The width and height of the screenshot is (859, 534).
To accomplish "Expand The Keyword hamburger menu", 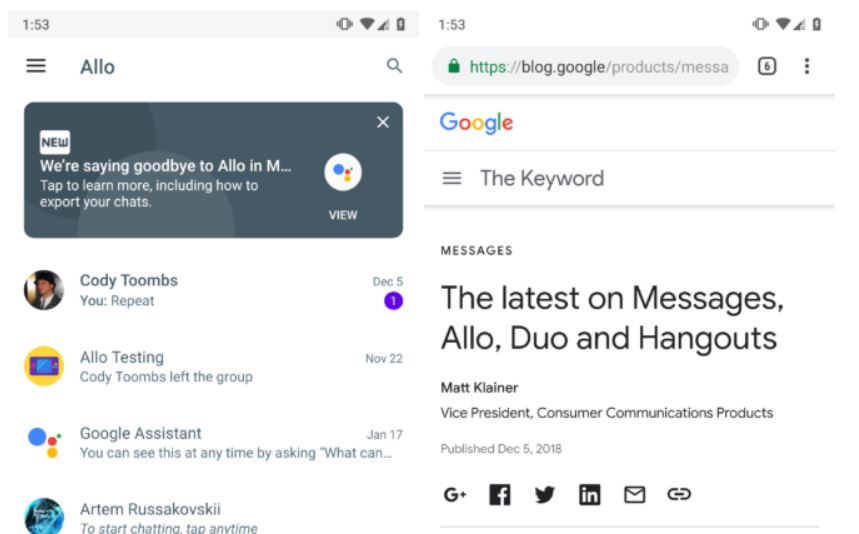I will point(452,178).
